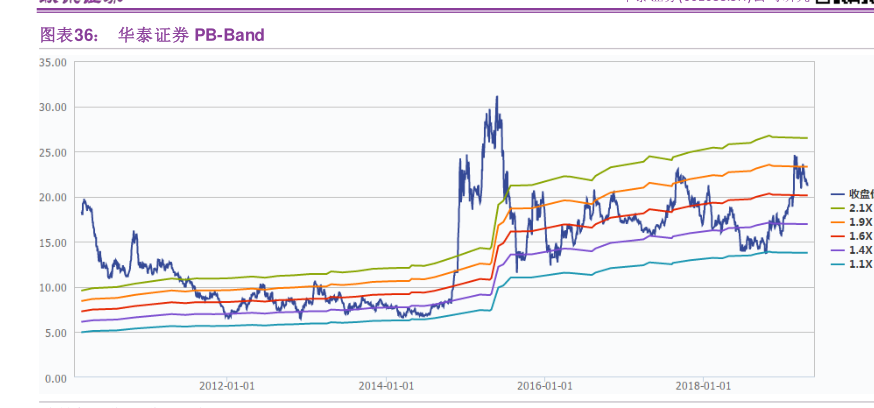Click the red 1.6X legend line marker
This screenshot has width=874, height=408.
(x=837, y=235)
